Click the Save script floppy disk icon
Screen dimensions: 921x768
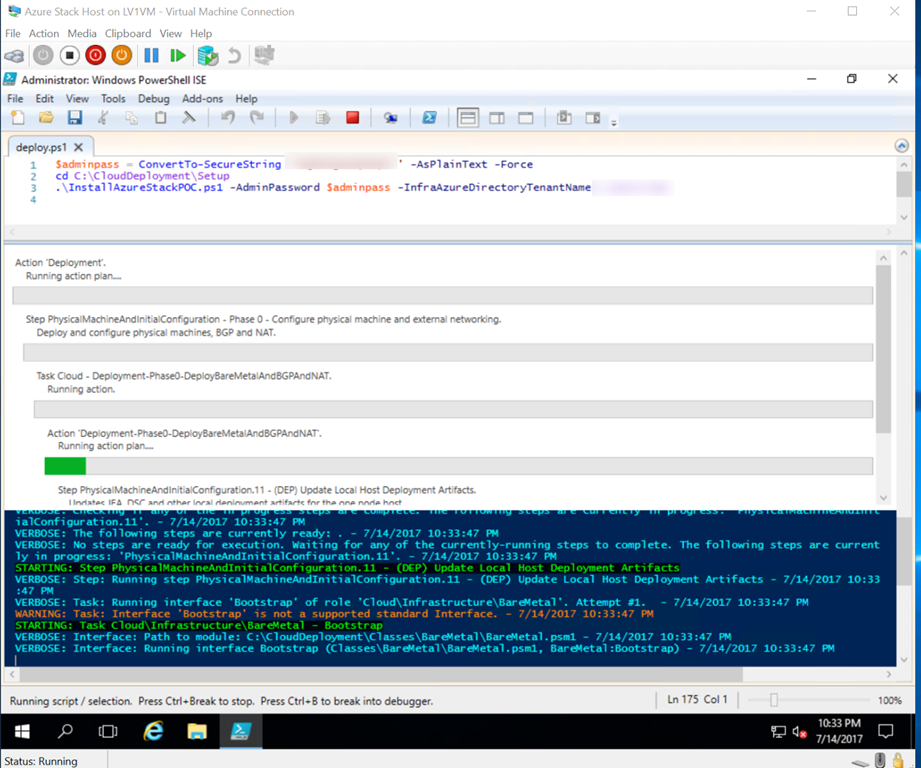click(75, 118)
